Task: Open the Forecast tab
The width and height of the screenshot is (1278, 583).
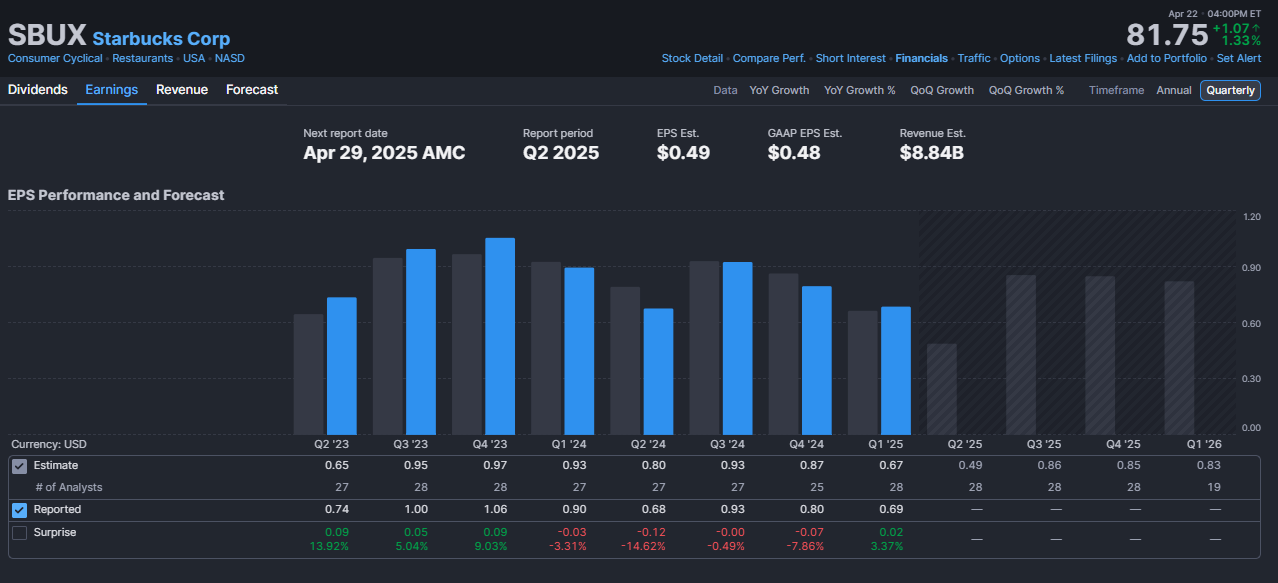Action: [x=252, y=90]
